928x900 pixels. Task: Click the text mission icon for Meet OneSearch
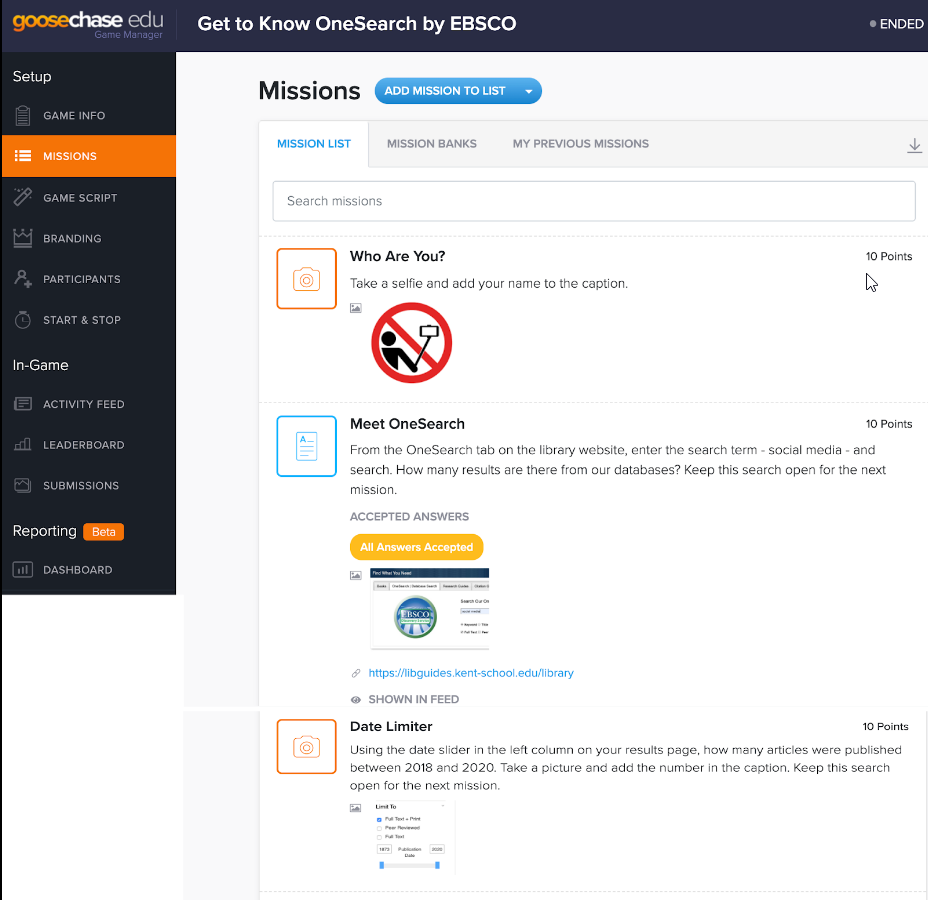[306, 446]
